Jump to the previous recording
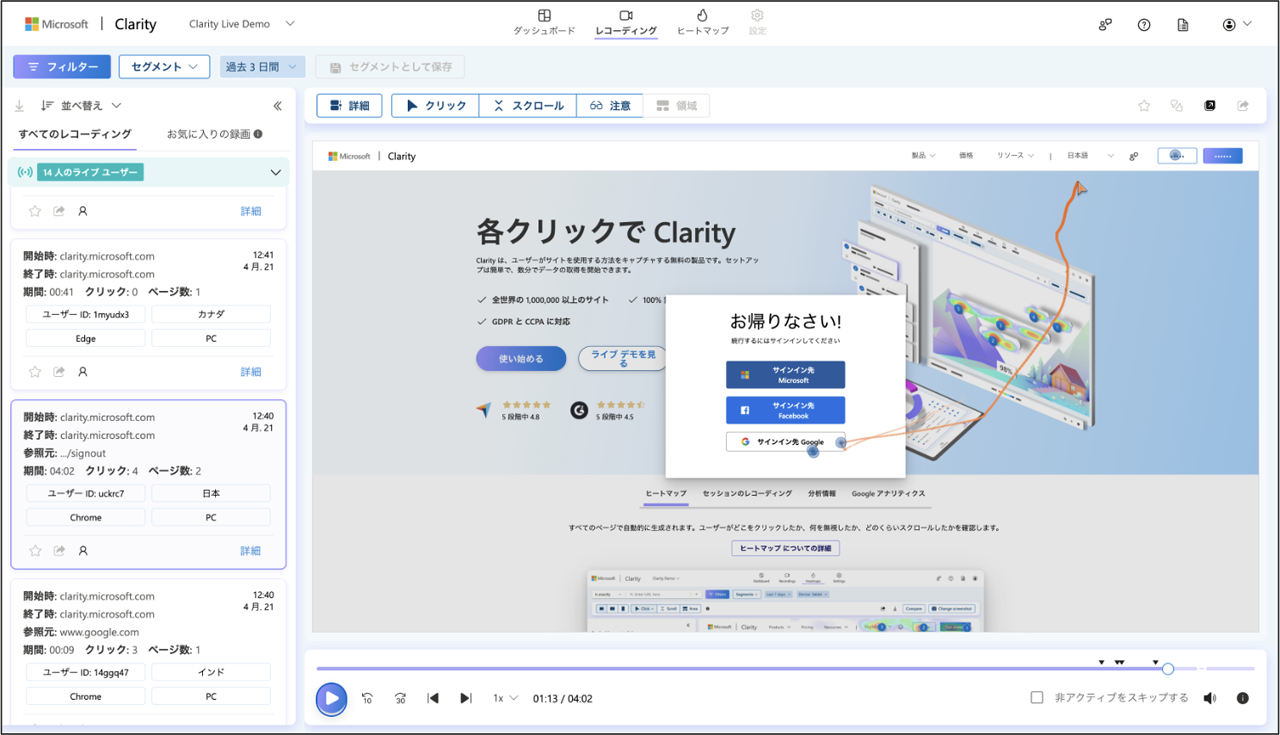 [433, 698]
